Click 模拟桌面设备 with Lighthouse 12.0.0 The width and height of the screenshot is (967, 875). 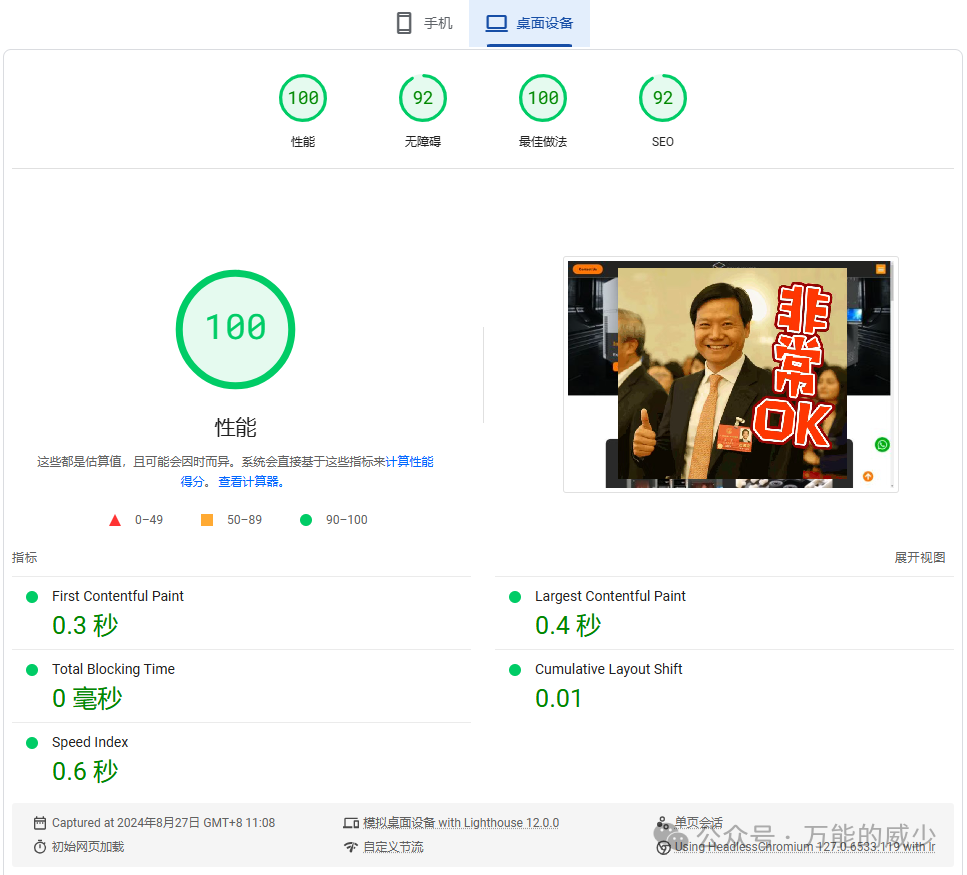pyautogui.click(x=461, y=823)
